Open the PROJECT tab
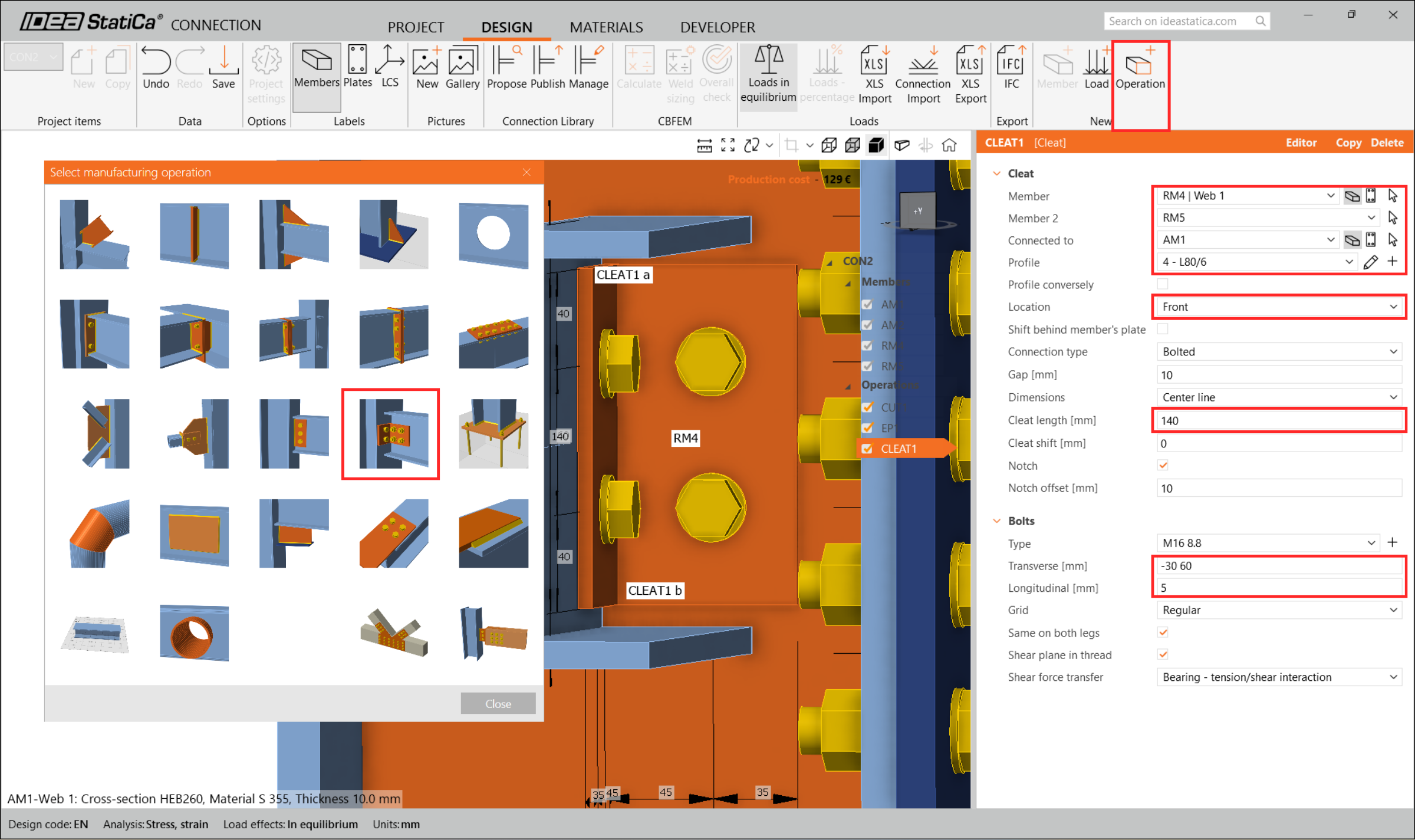 (x=415, y=27)
